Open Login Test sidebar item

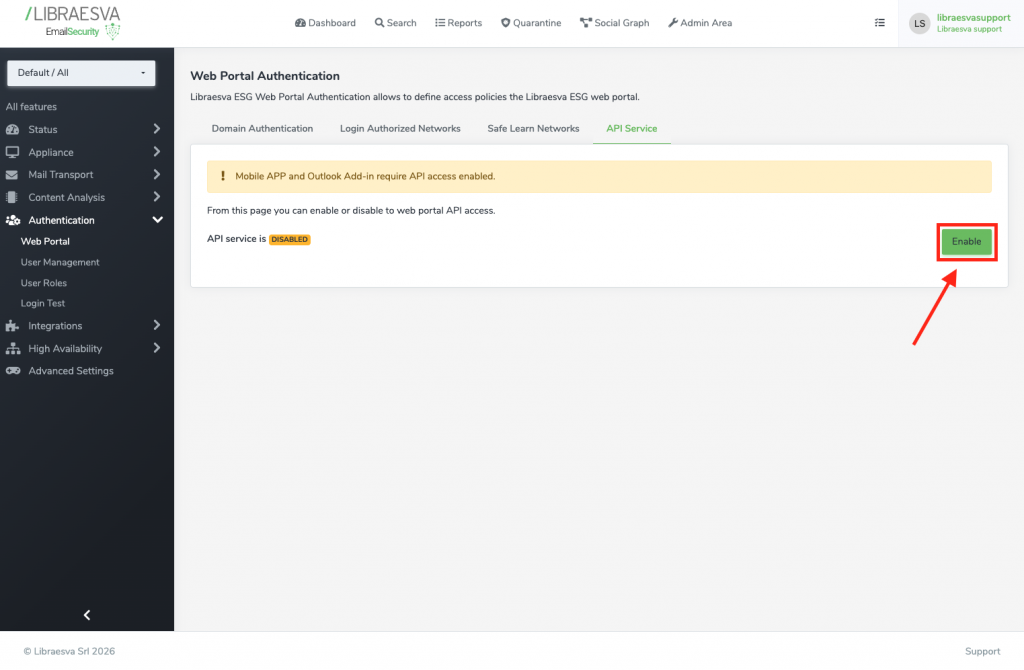click(x=43, y=304)
